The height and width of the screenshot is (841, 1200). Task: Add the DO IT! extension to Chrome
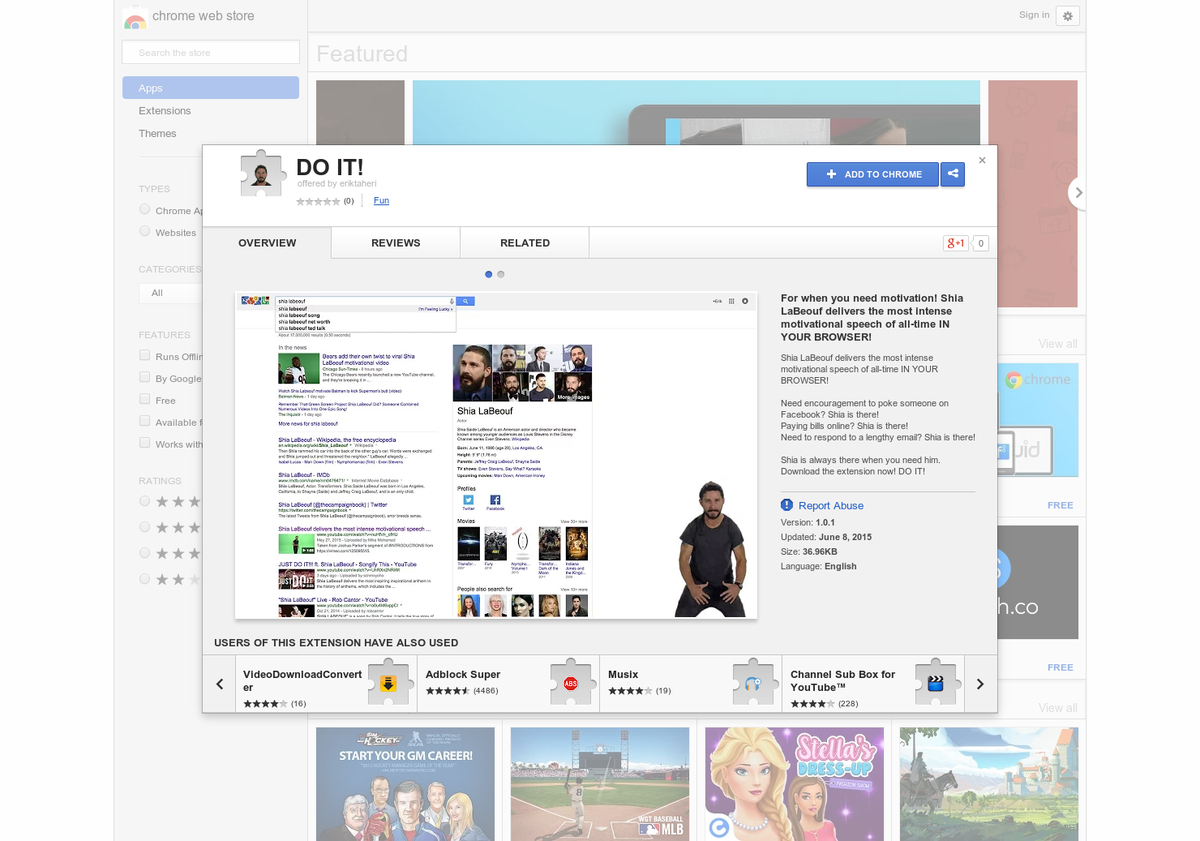873,174
